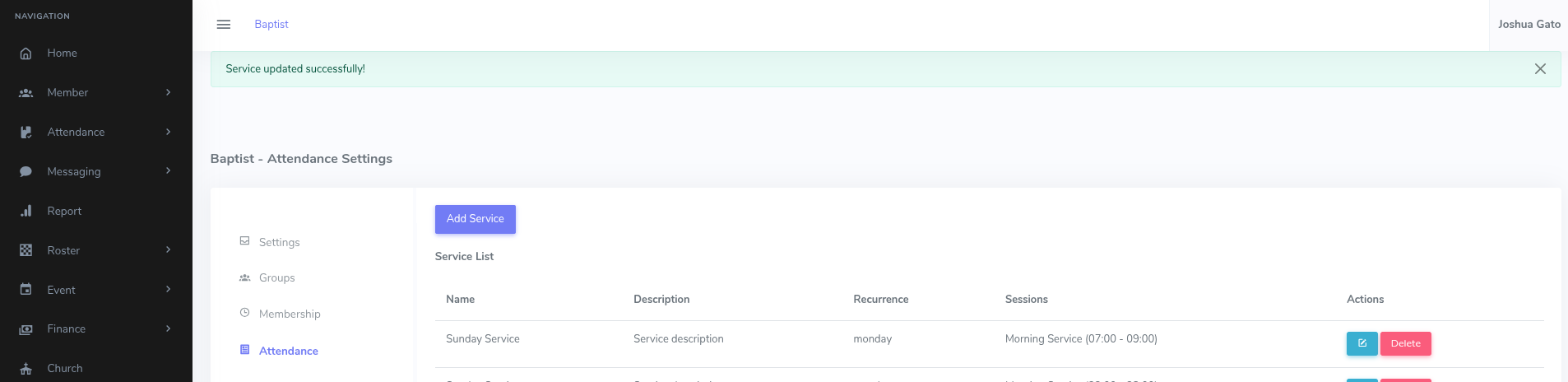Delete the Sunday Service entry
The image size is (1568, 382).
(1405, 343)
